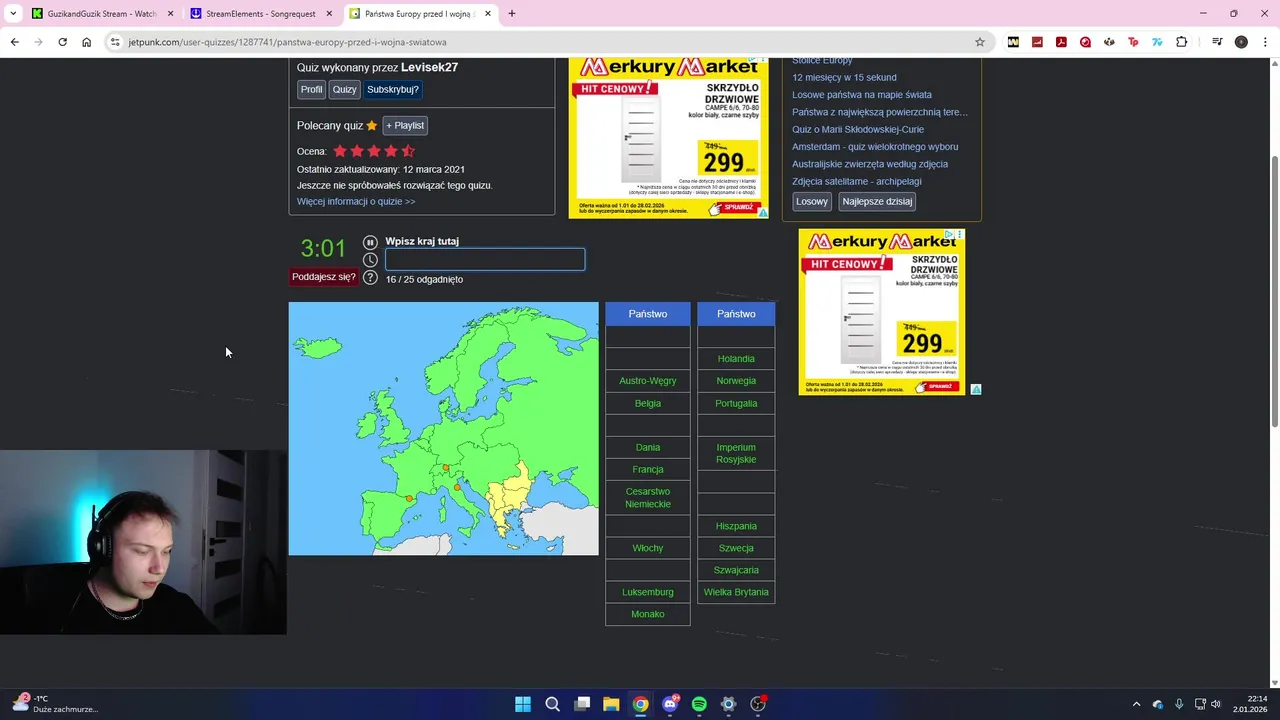Screen dimensions: 1280x720
Task: Rate the quiz with the fifth star
Action: pos(408,151)
